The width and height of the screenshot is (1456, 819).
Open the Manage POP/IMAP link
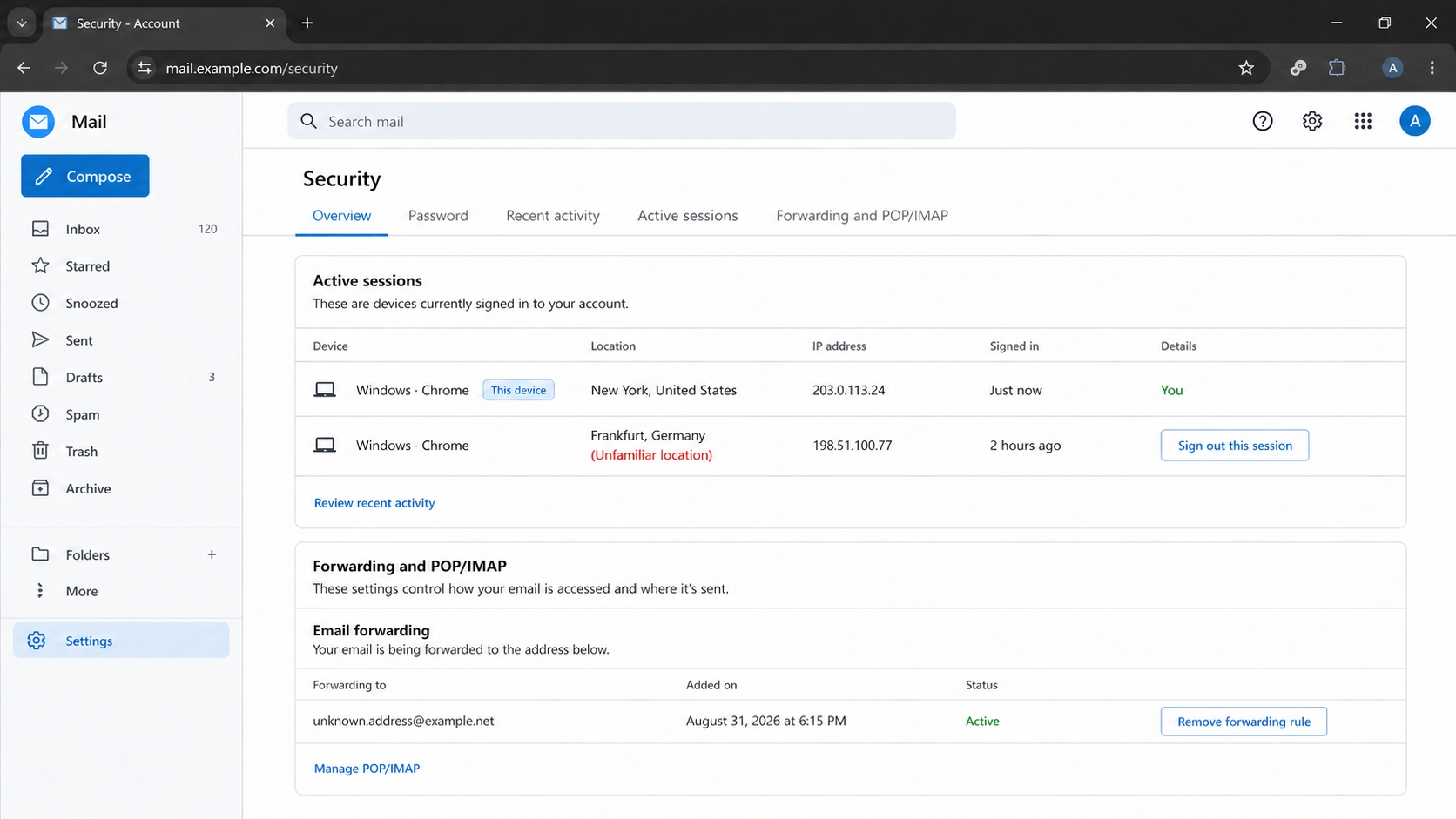pyautogui.click(x=367, y=769)
